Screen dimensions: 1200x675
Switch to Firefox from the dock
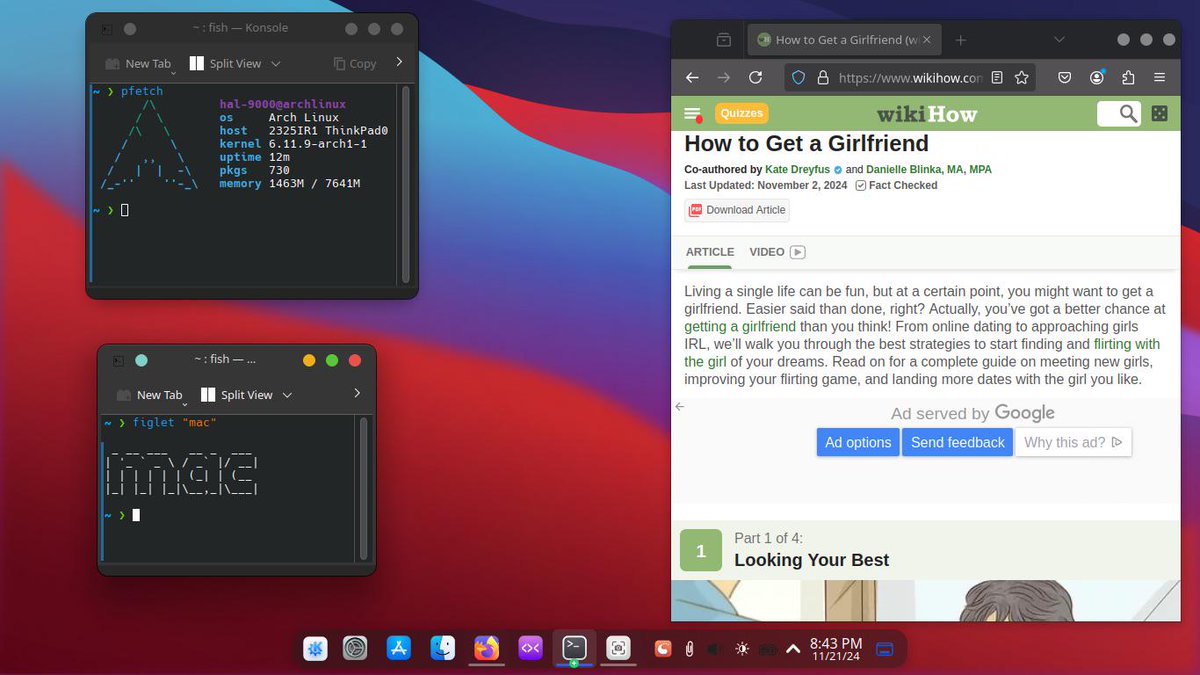487,649
